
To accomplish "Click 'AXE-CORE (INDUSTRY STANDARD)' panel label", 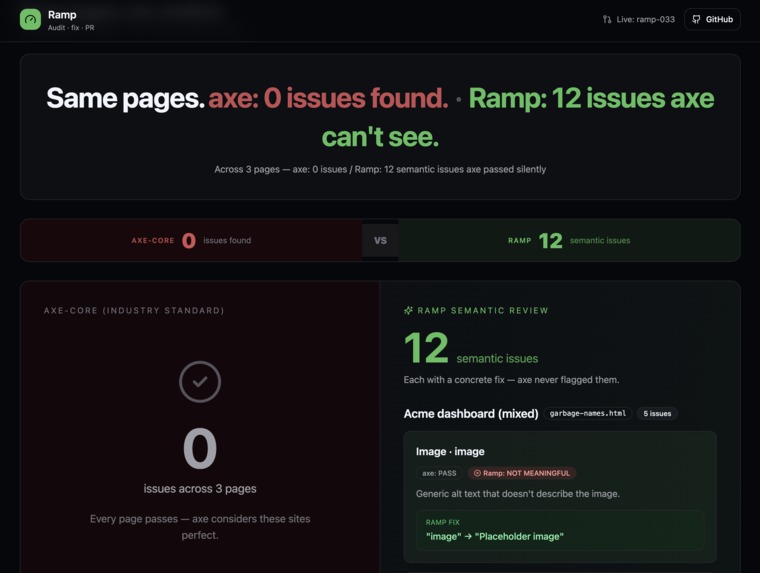I will 134,310.
